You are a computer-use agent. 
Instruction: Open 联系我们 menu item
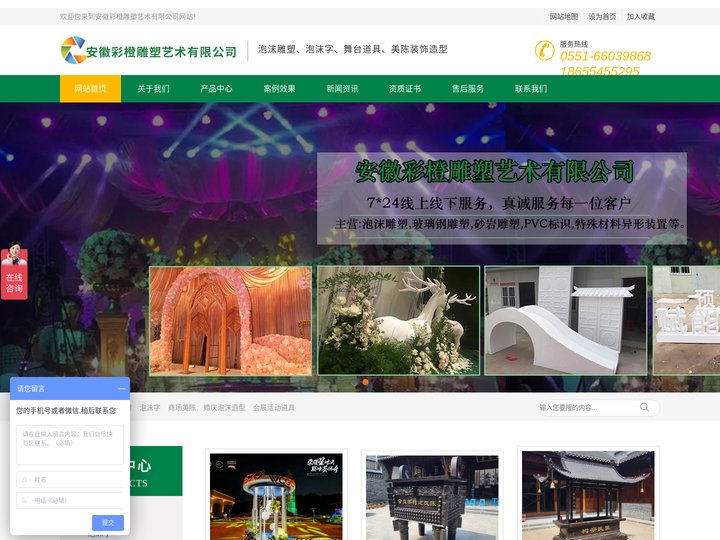pos(531,89)
